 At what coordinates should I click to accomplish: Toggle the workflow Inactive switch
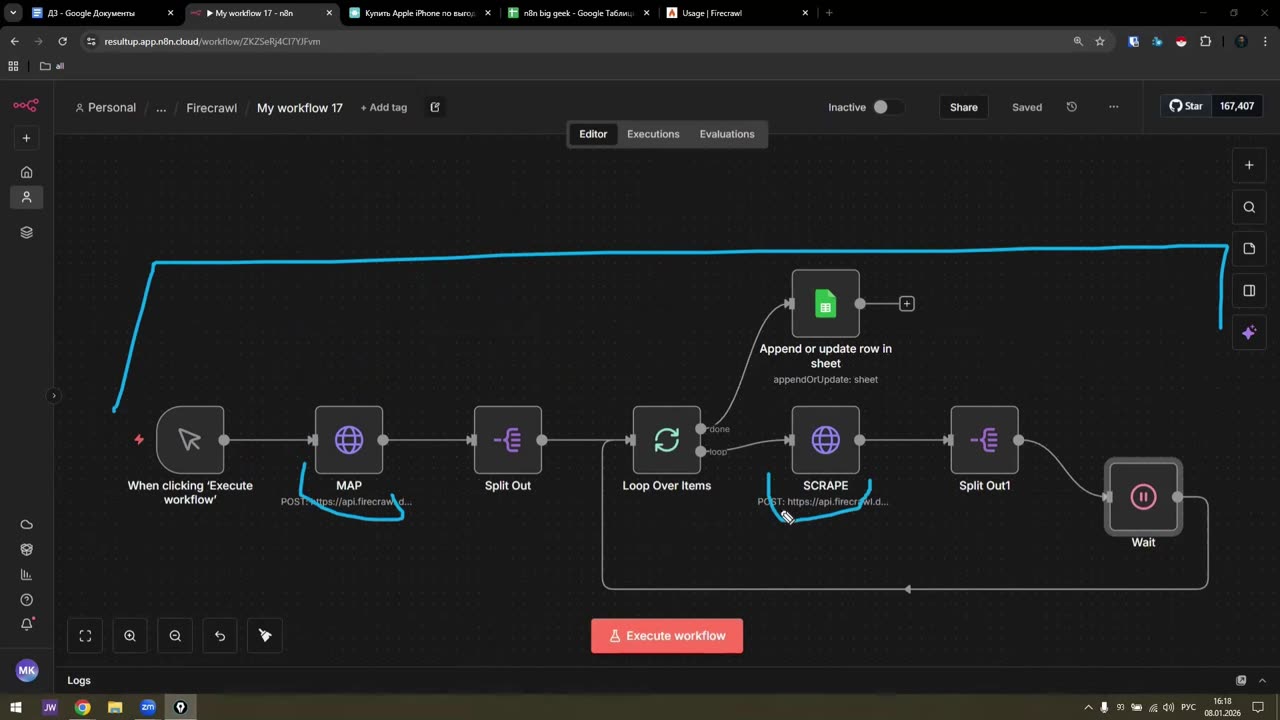(x=887, y=107)
